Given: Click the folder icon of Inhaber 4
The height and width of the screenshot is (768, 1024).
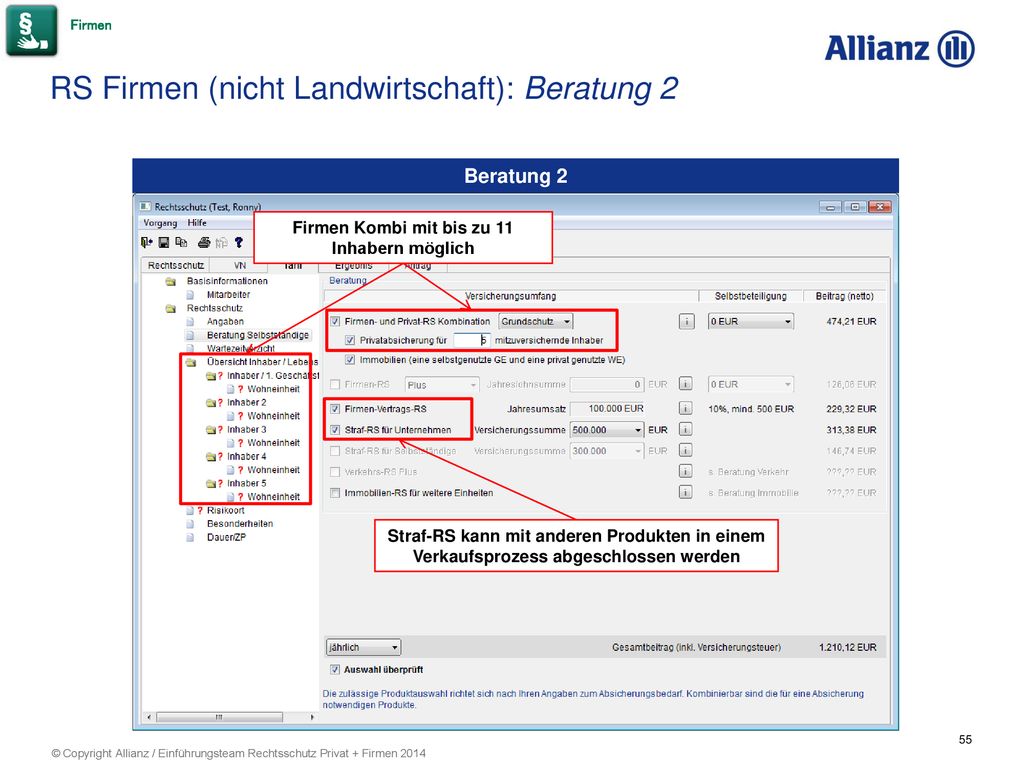Looking at the screenshot, I should 210,456.
